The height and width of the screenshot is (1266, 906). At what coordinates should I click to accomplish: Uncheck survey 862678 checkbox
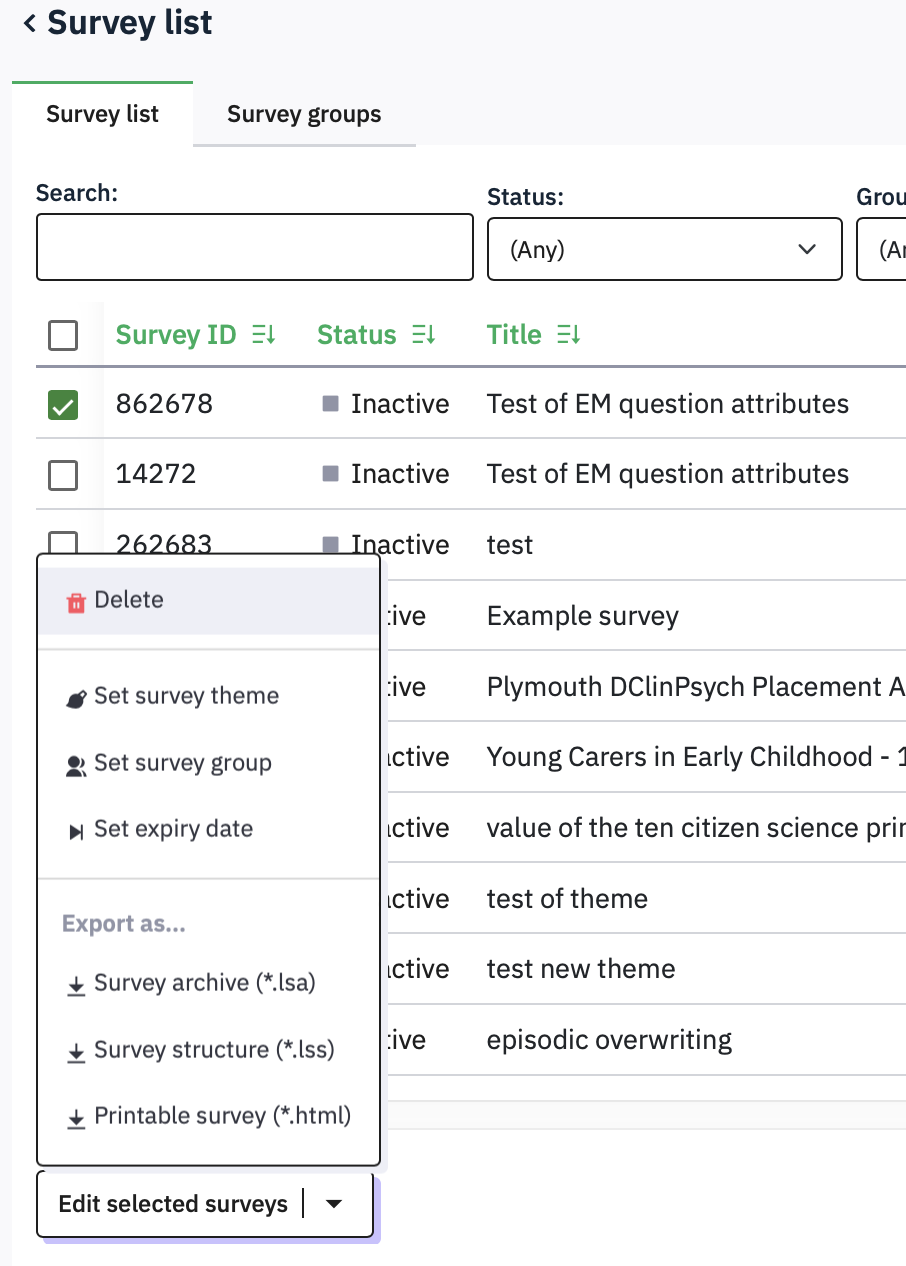[63, 405]
